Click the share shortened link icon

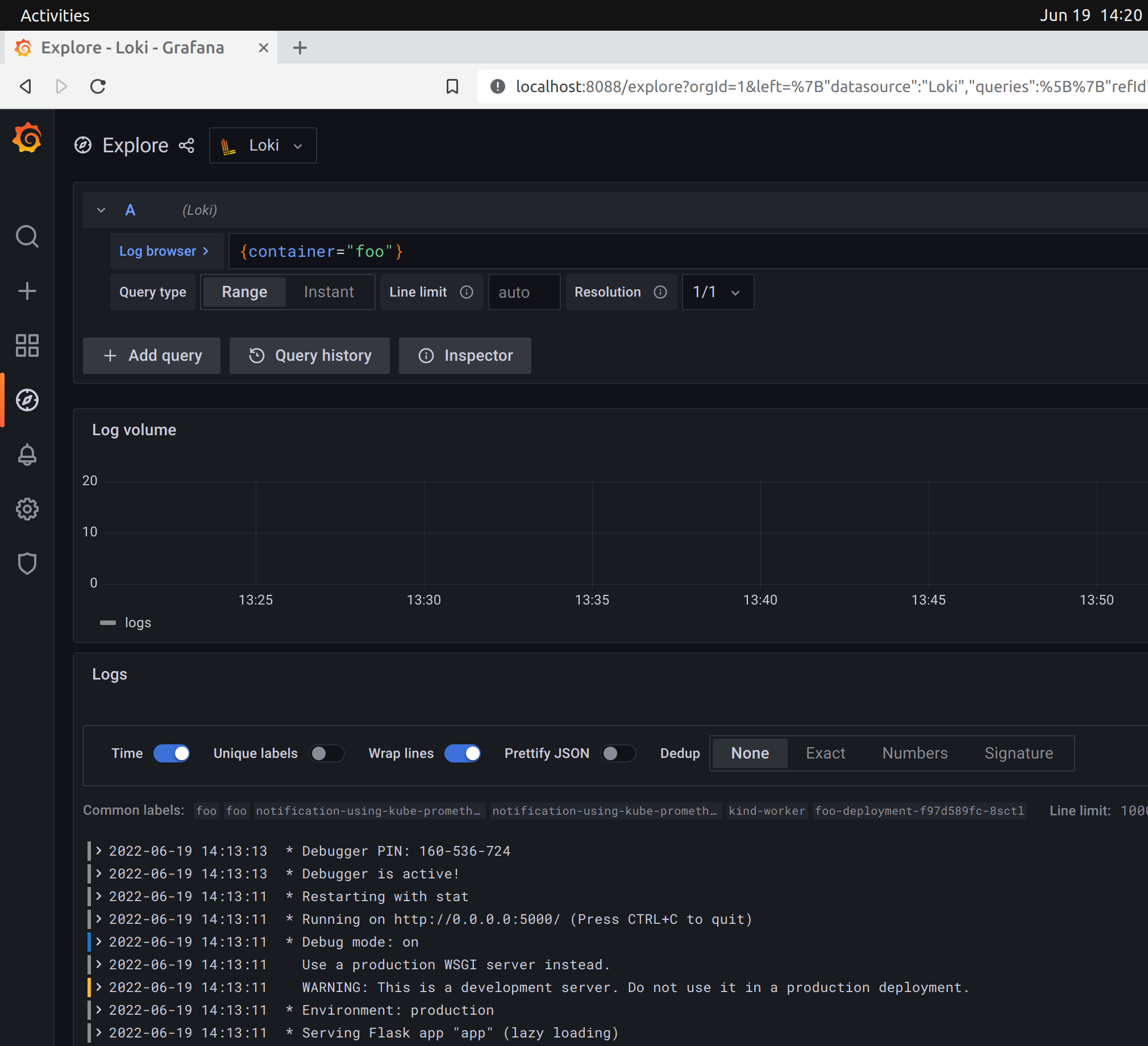tap(186, 145)
